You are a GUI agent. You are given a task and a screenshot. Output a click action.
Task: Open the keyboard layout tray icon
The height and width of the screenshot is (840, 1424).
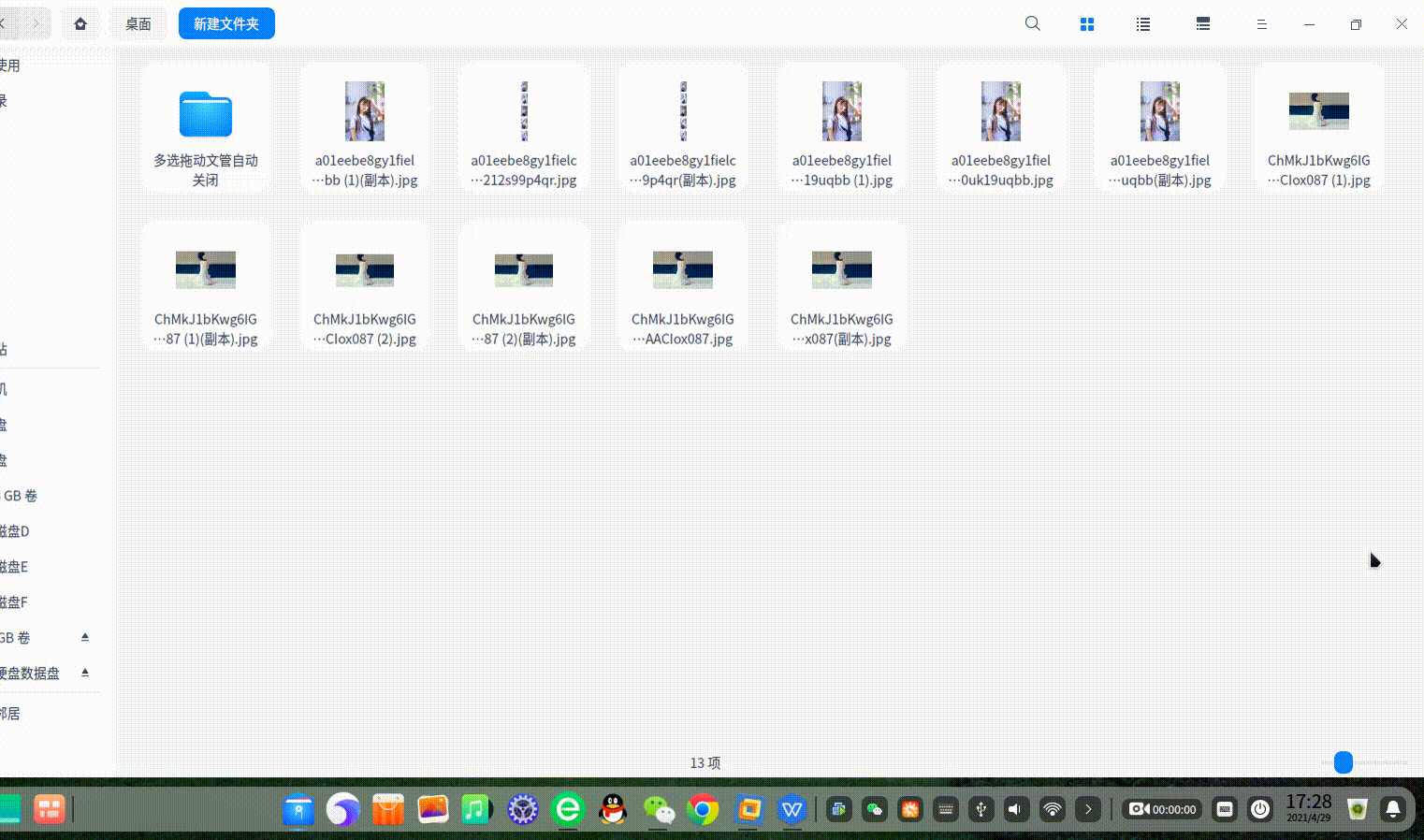pyautogui.click(x=946, y=809)
